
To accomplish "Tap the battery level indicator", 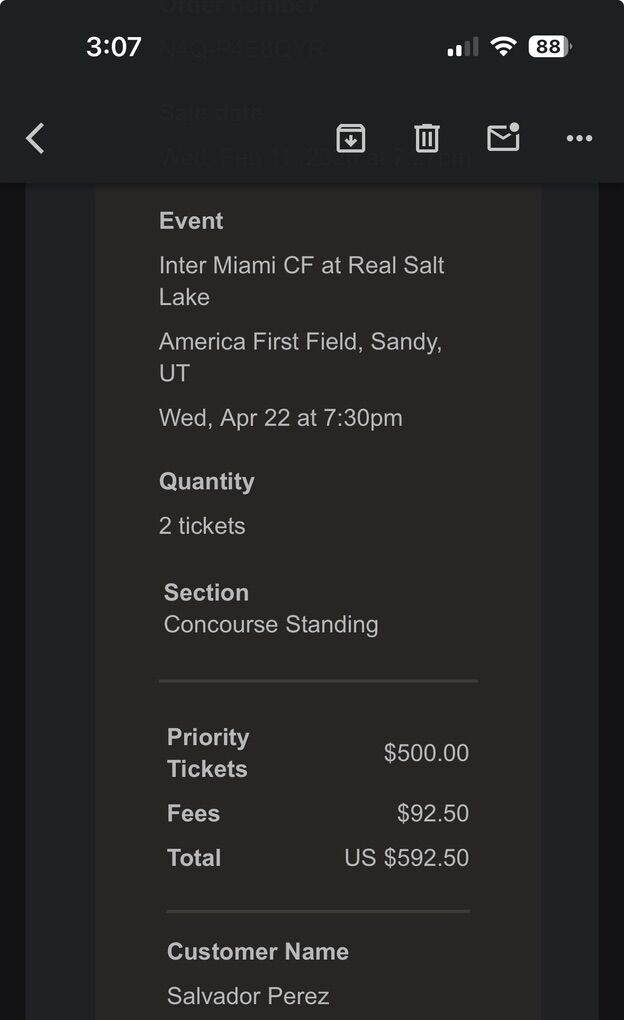I will (x=549, y=47).
